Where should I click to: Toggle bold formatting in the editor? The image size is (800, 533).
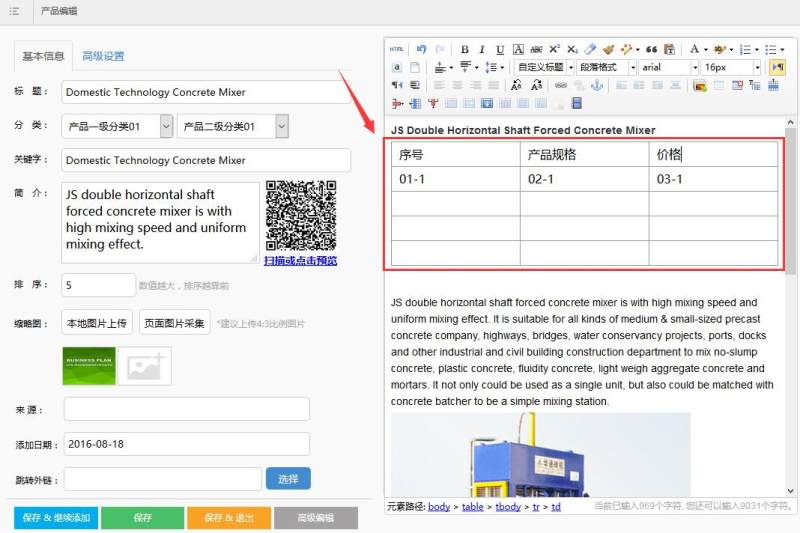464,49
